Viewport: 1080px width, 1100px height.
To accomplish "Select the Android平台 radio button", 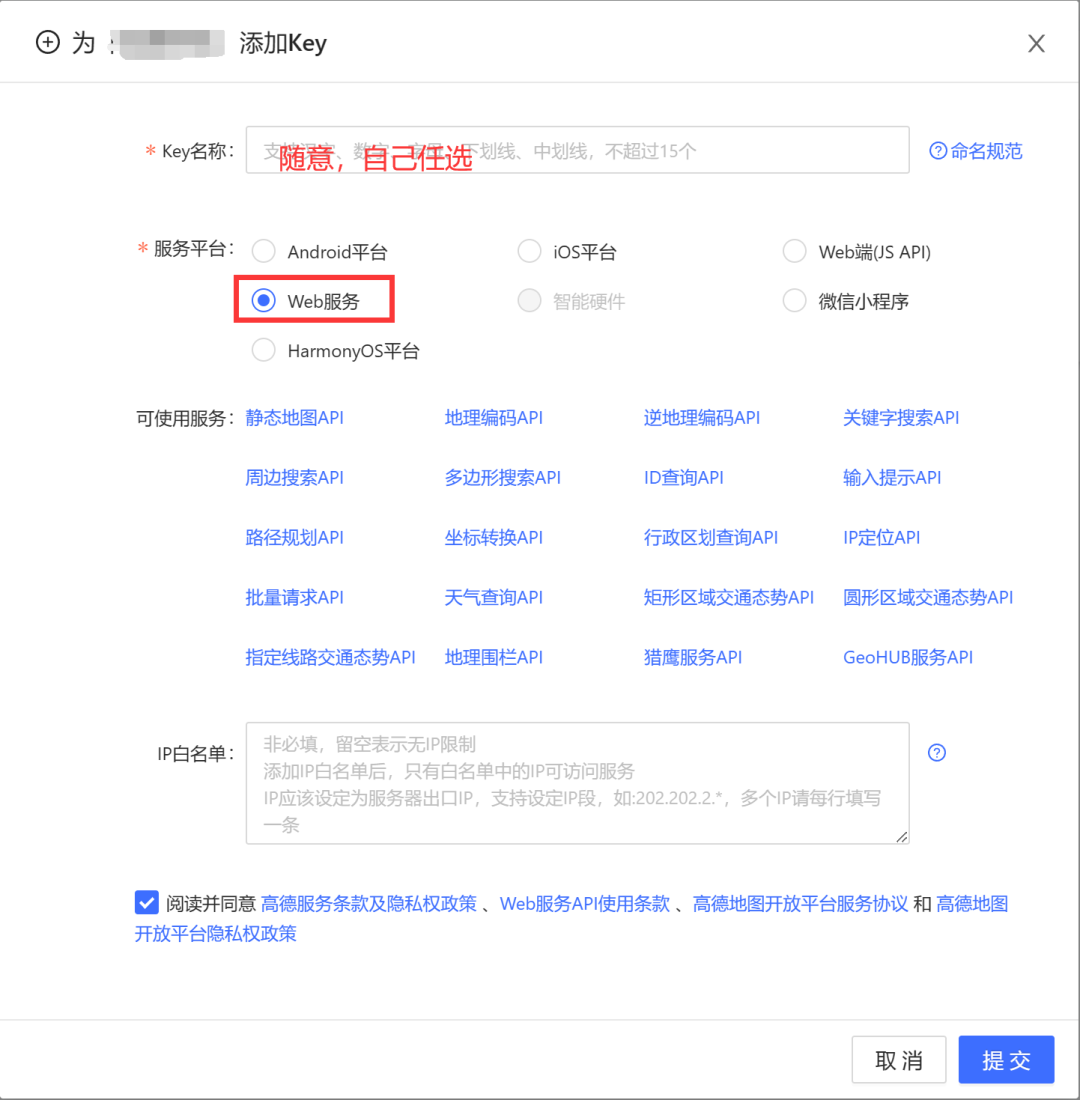I will coord(264,251).
